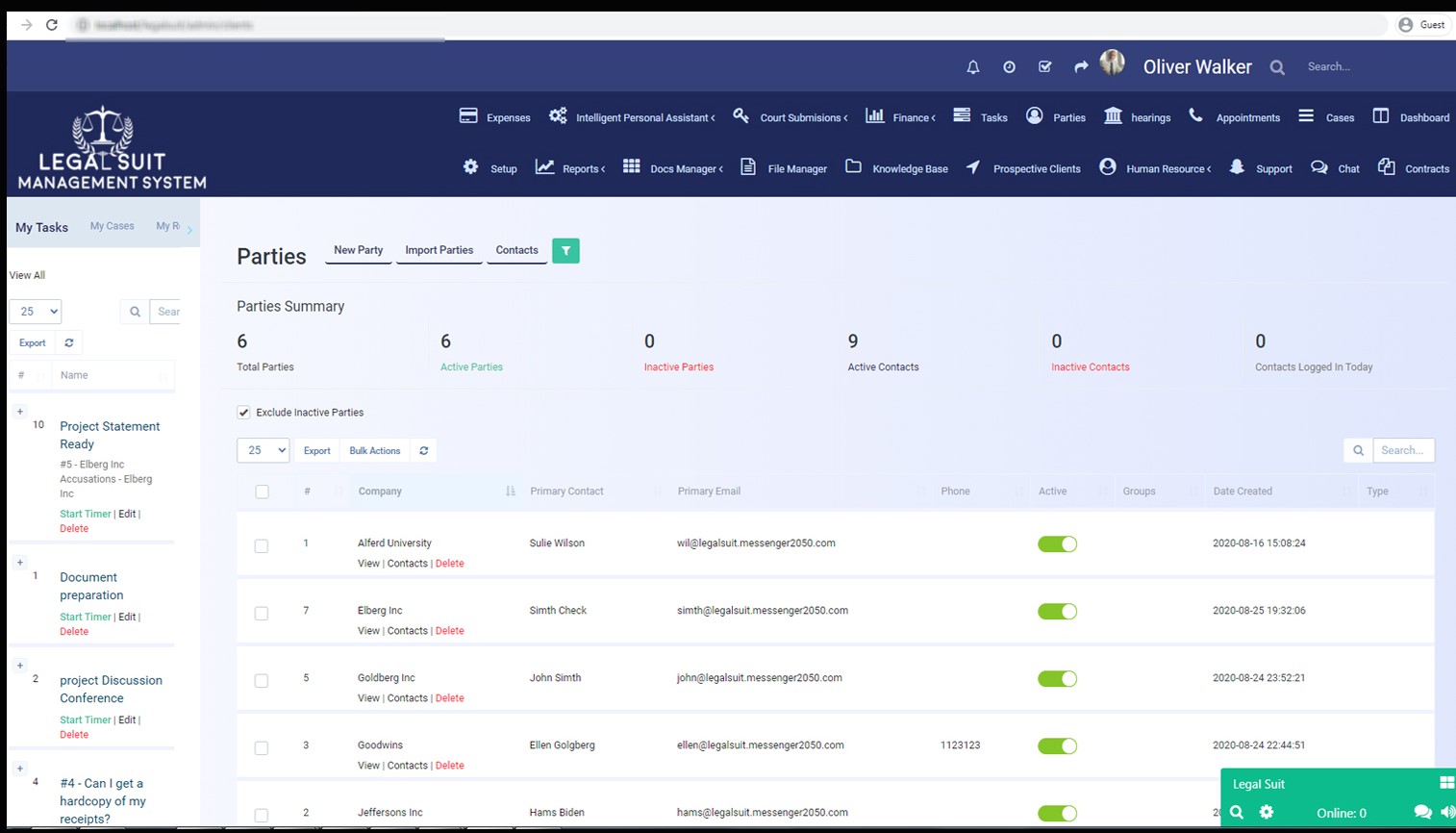Switch to the My Cases tab
This screenshot has height=833, width=1456.
(x=112, y=226)
